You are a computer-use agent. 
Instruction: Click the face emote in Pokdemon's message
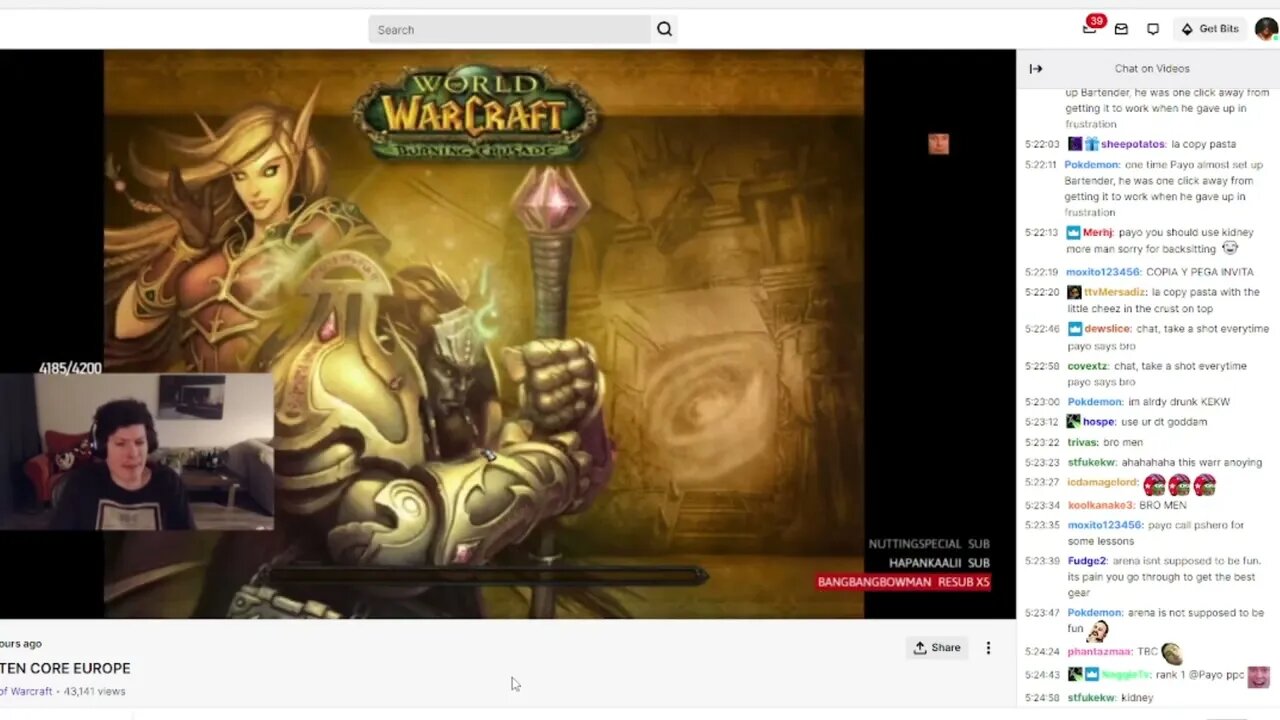point(1098,630)
